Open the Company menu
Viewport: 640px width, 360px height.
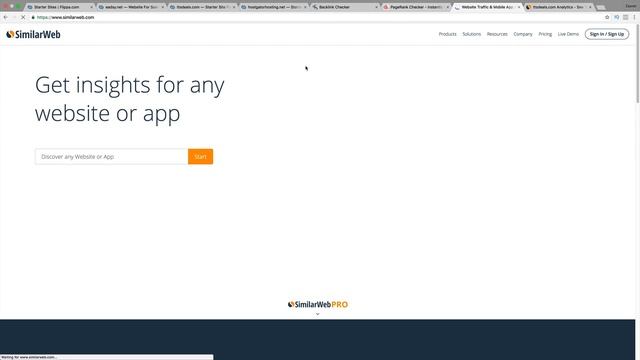(x=523, y=34)
